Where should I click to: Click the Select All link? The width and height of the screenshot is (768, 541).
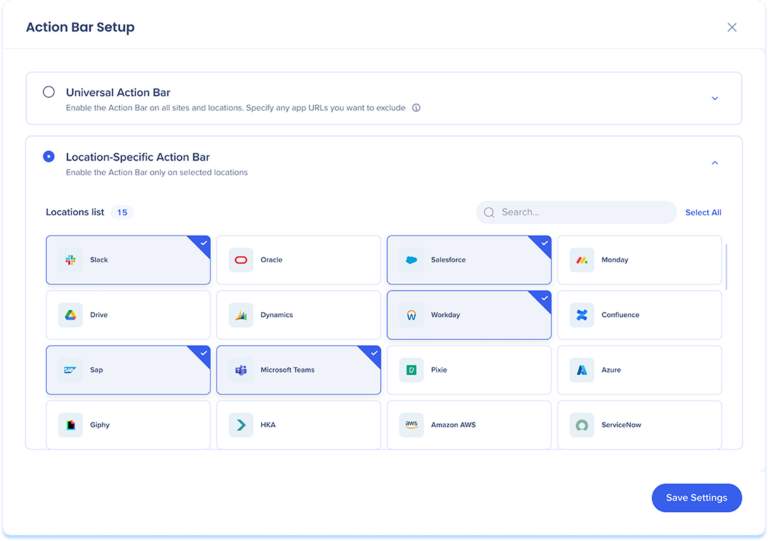pyautogui.click(x=702, y=212)
